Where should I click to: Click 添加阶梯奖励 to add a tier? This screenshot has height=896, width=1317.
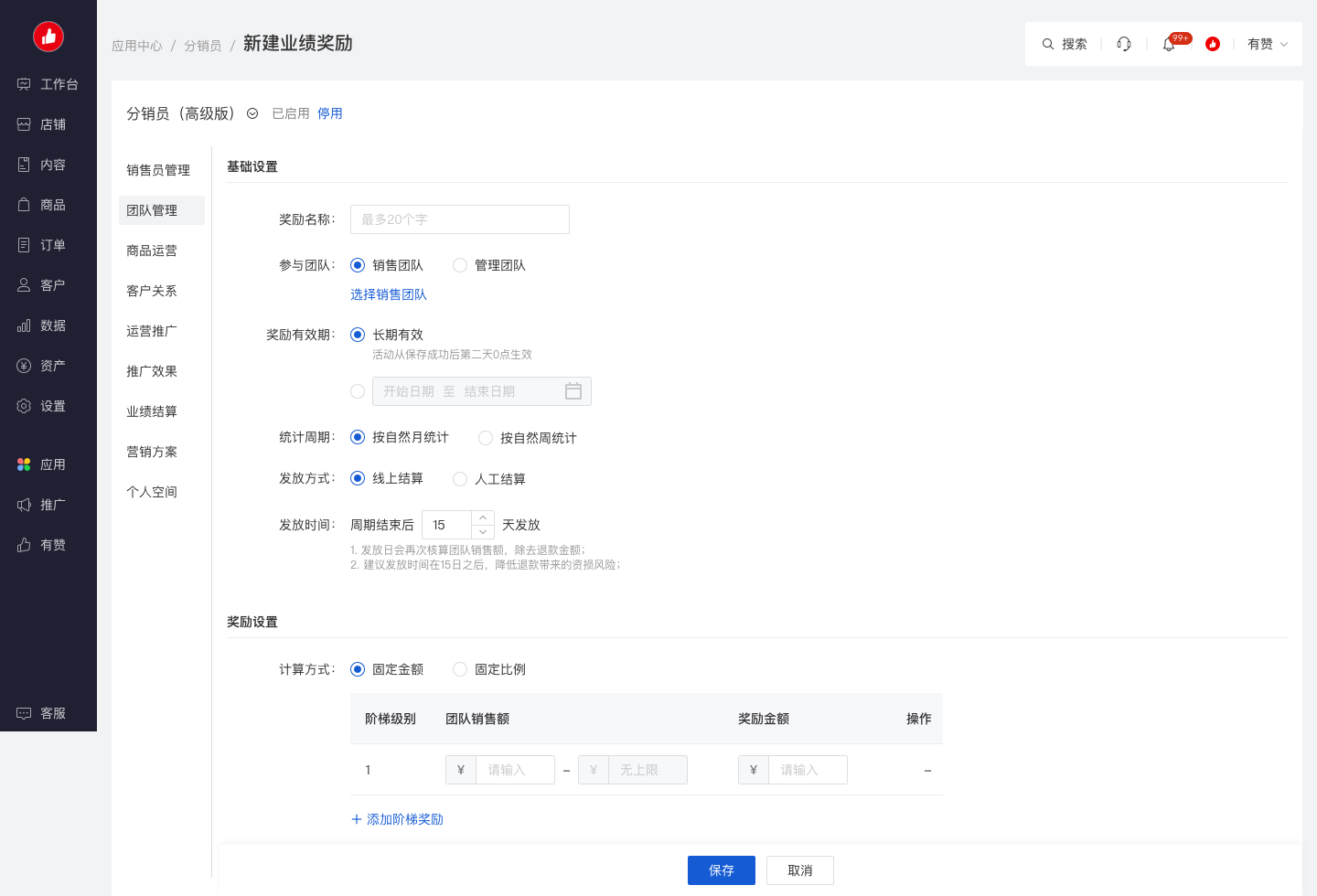(398, 819)
